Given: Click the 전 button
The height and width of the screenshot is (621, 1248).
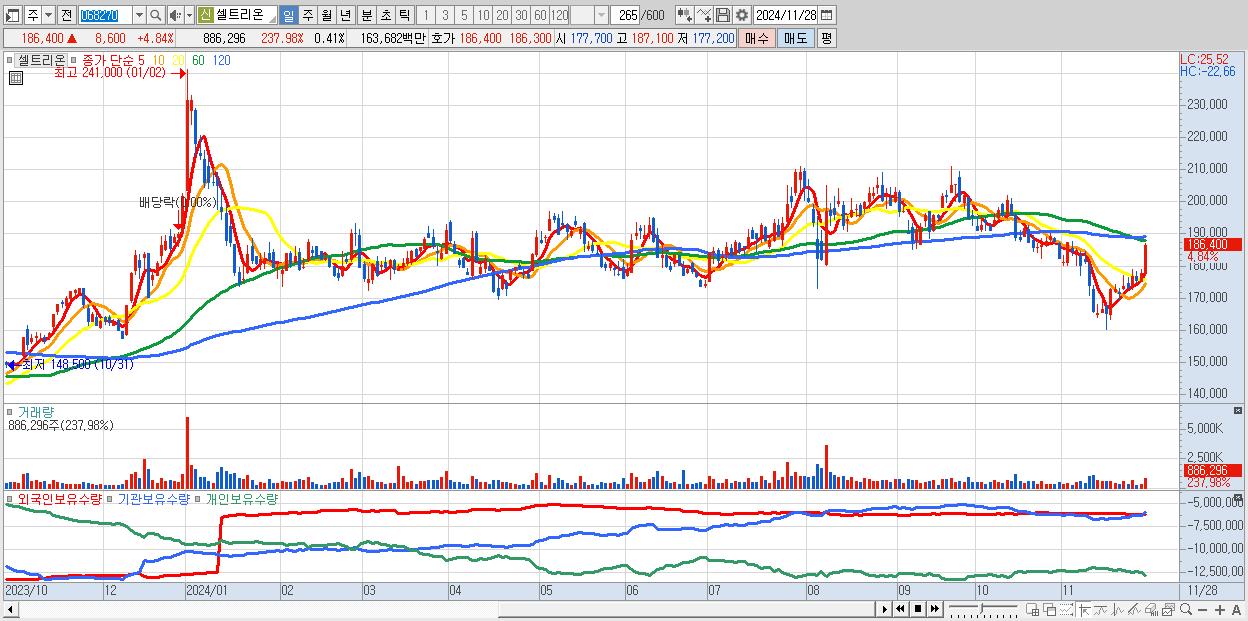Looking at the screenshot, I should point(66,16).
